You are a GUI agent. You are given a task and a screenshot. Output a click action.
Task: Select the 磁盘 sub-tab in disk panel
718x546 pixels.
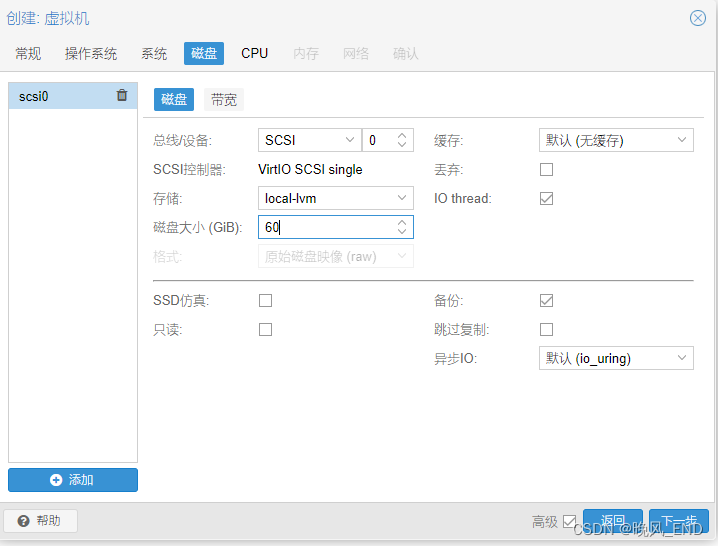click(174, 99)
